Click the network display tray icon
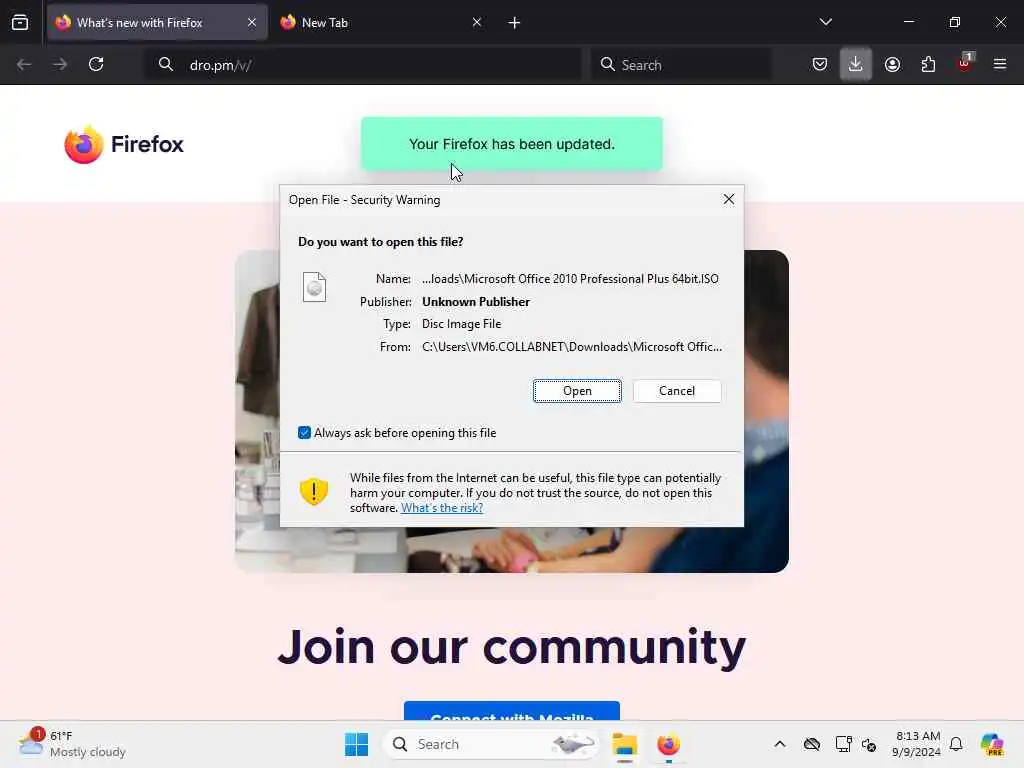 [x=843, y=744]
